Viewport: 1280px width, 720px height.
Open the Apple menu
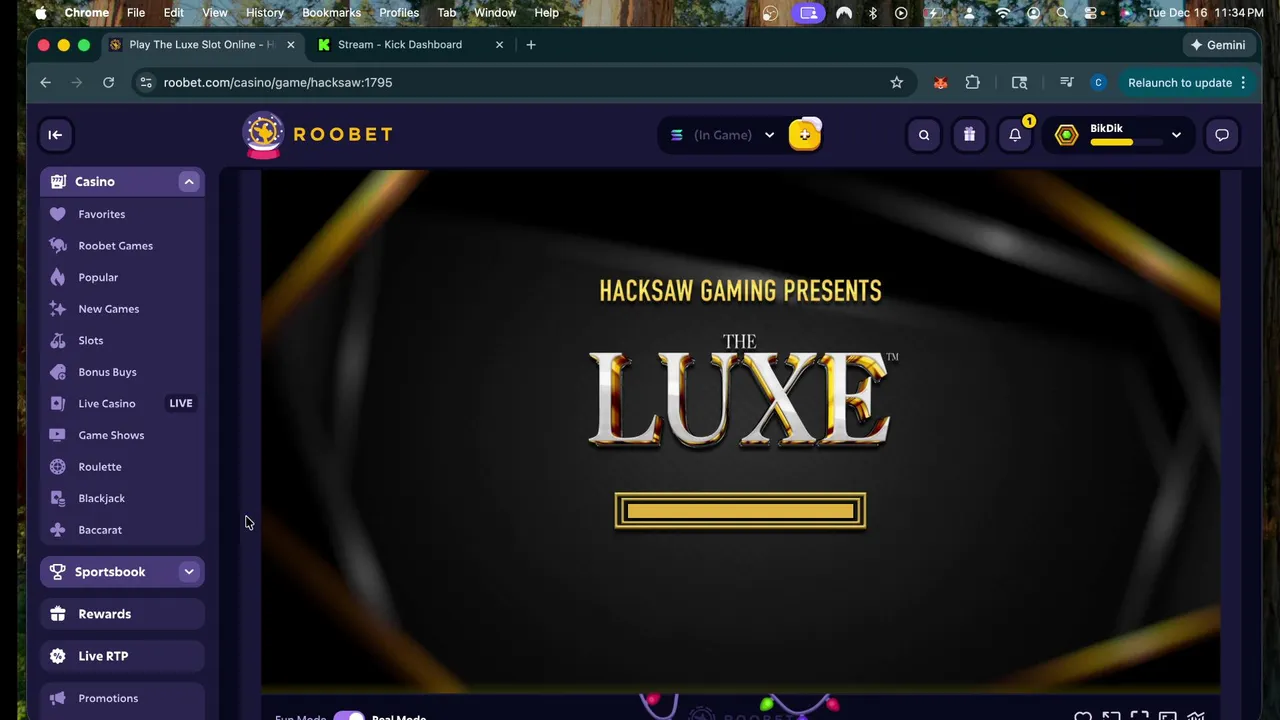pos(41,13)
